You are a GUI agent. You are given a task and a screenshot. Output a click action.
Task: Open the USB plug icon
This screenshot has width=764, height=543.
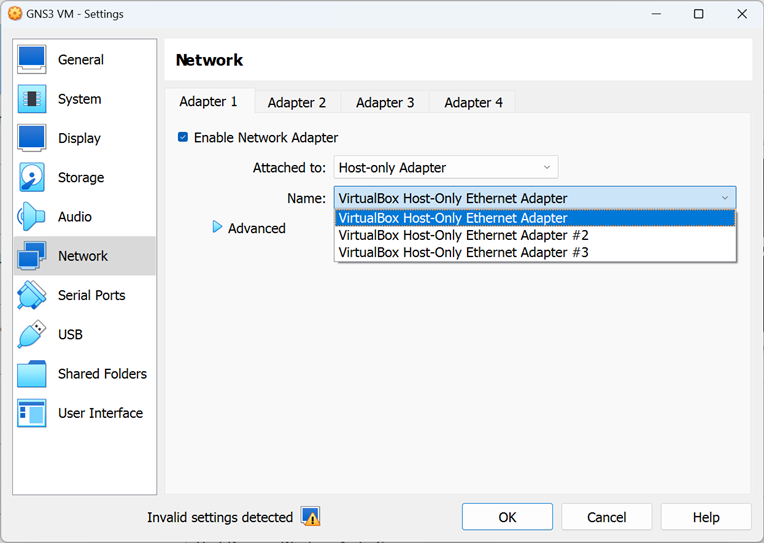(32, 334)
